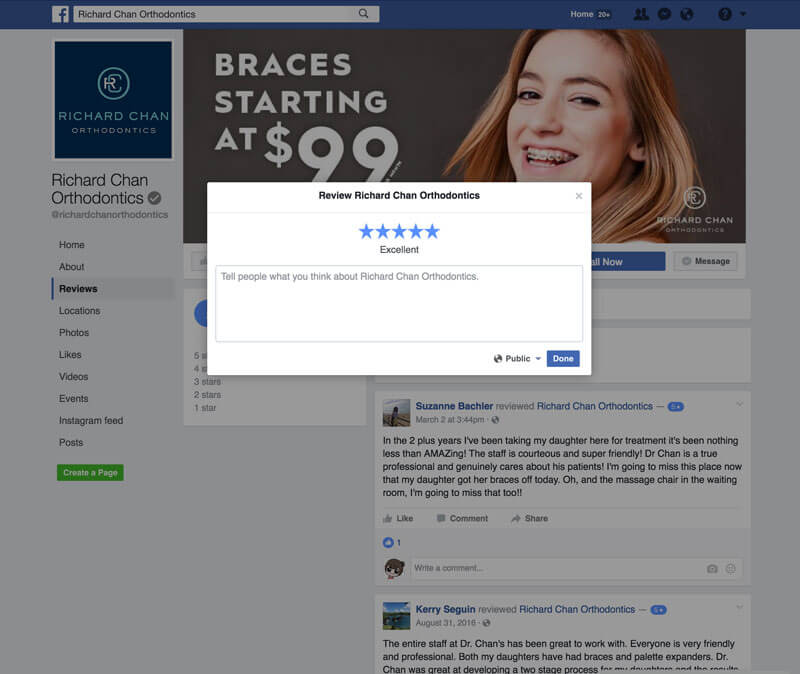Viewport: 800px width, 674px height.
Task: Open Instagram feed in the sidebar
Action: click(x=91, y=420)
